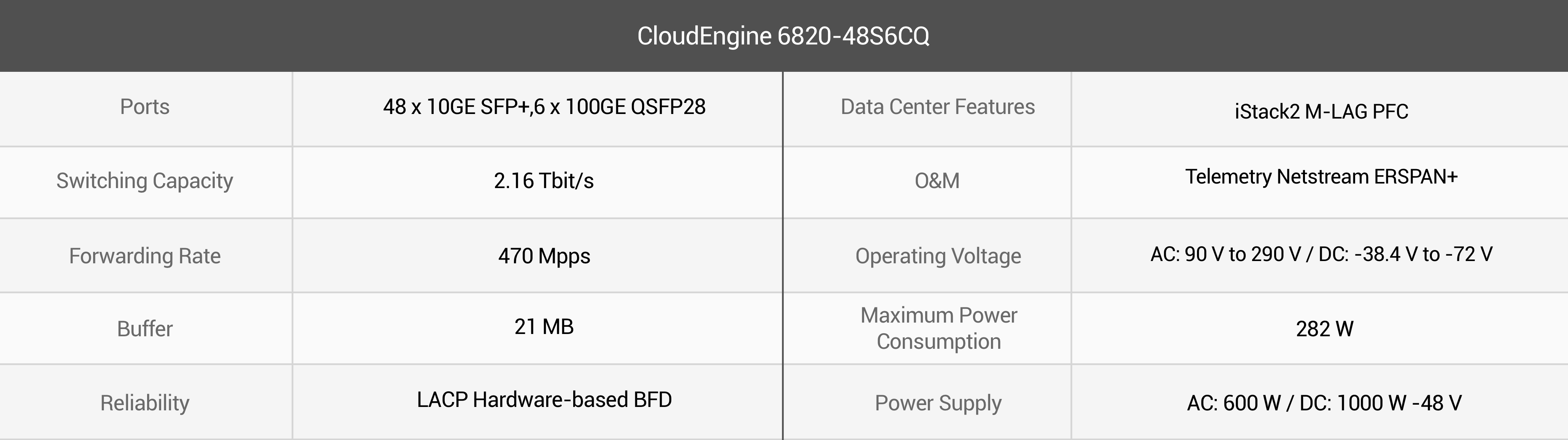Select the Reliability label cell

tap(145, 403)
